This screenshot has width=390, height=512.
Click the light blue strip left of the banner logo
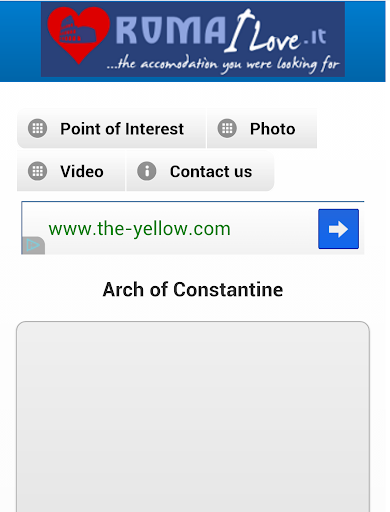(x=20, y=41)
